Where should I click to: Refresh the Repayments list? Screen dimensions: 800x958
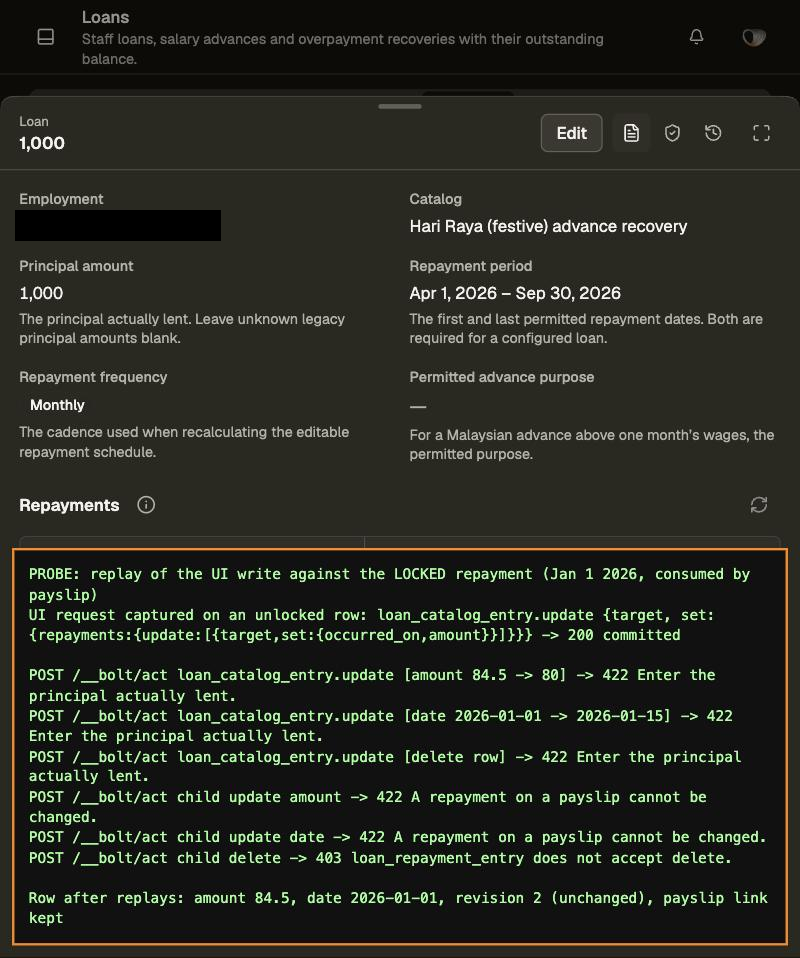[758, 505]
